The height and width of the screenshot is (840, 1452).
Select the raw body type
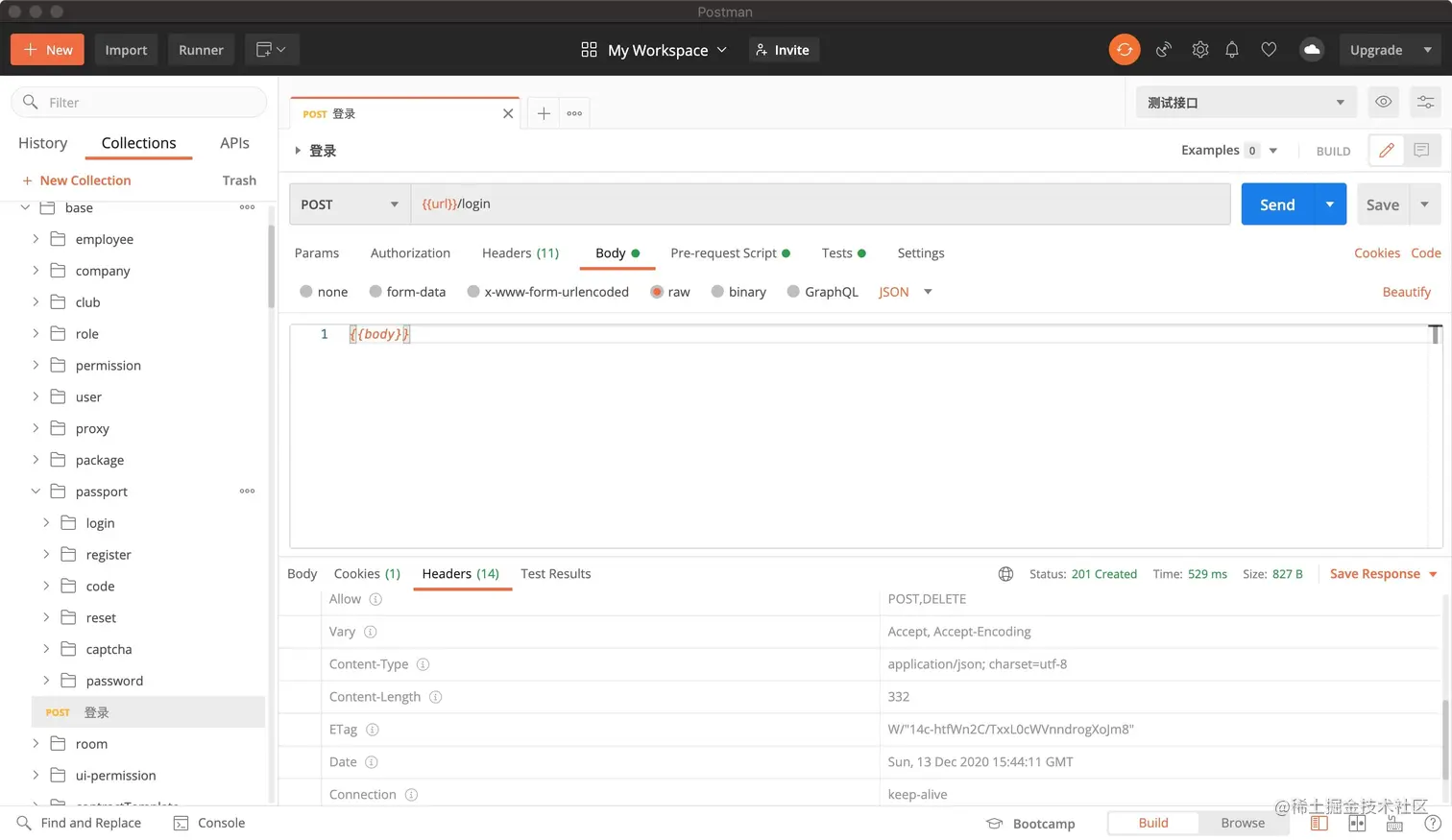click(x=657, y=292)
